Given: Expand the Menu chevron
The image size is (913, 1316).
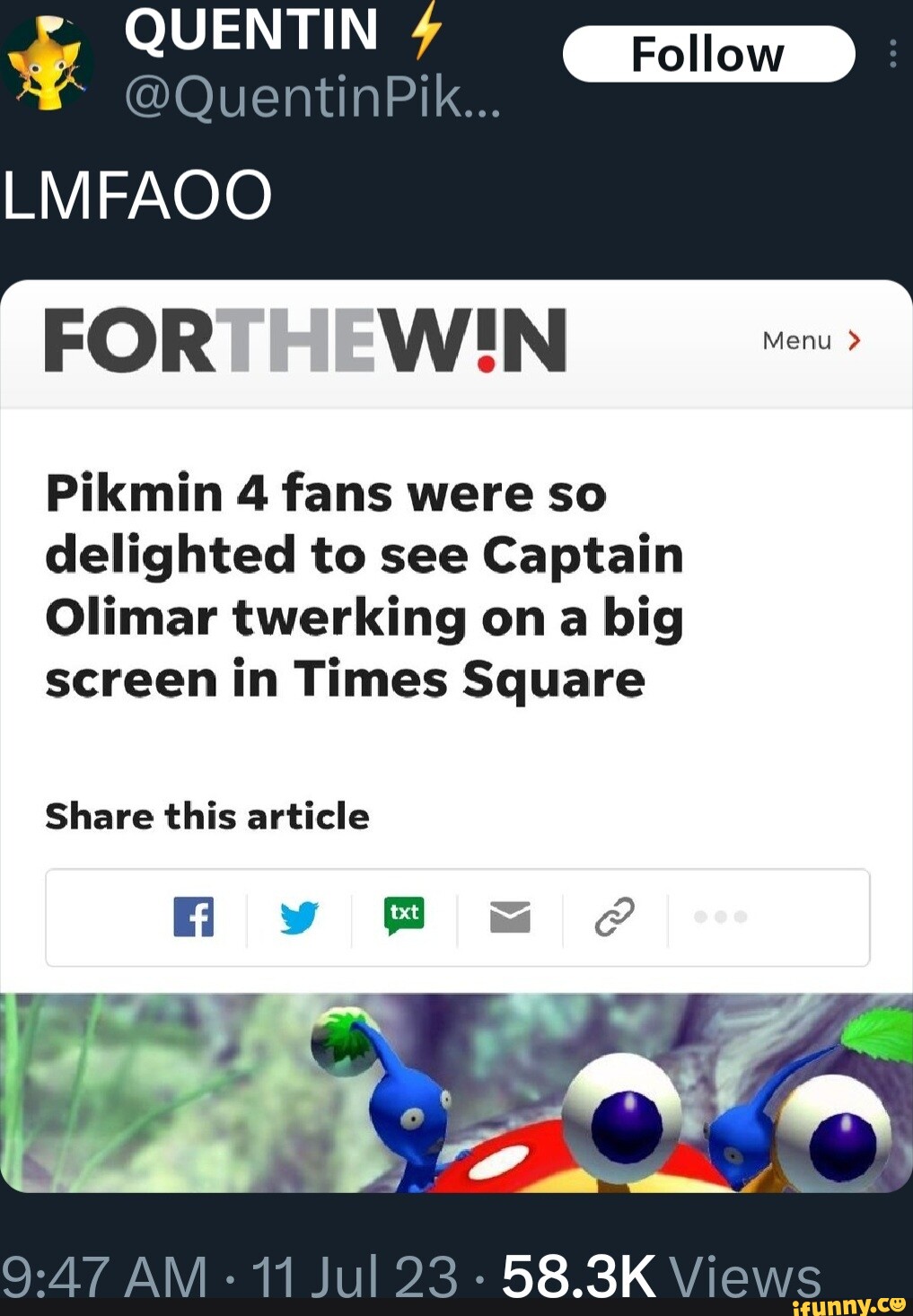Looking at the screenshot, I should 854,340.
